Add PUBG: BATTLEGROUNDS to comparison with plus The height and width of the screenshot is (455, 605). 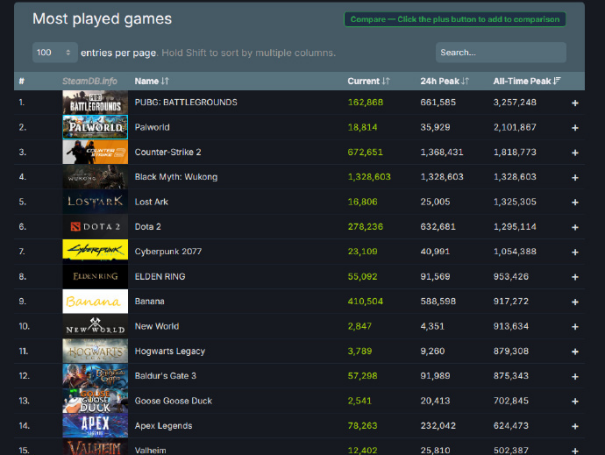pyautogui.click(x=575, y=103)
